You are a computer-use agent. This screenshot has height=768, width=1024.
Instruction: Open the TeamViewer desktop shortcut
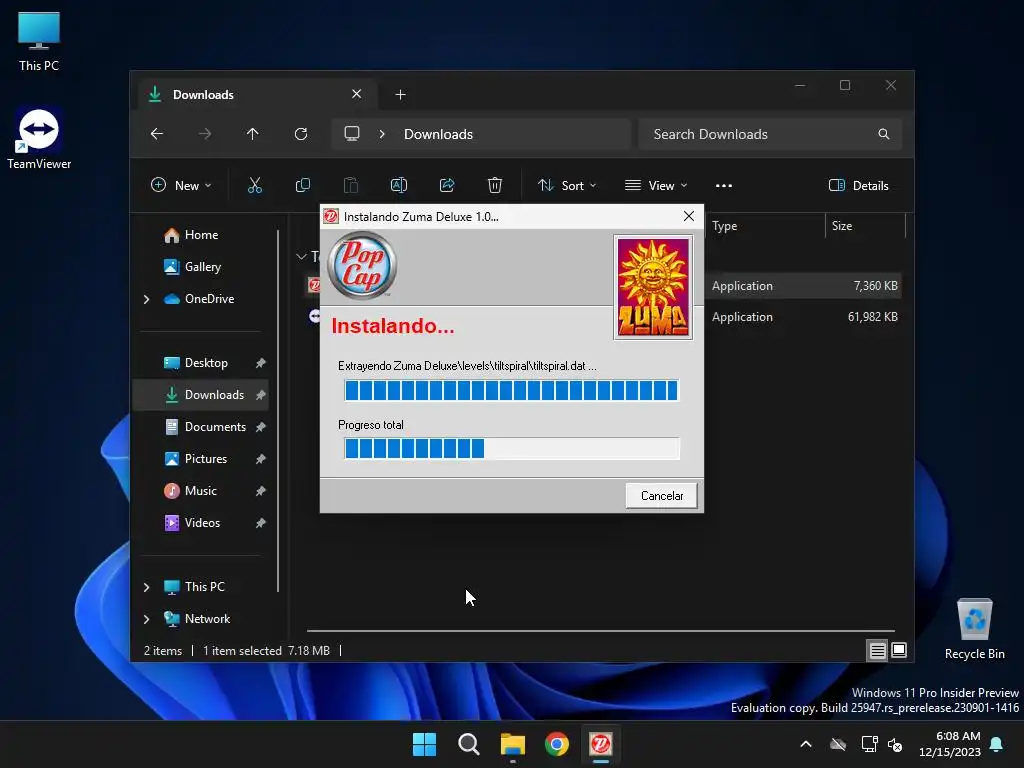39,138
